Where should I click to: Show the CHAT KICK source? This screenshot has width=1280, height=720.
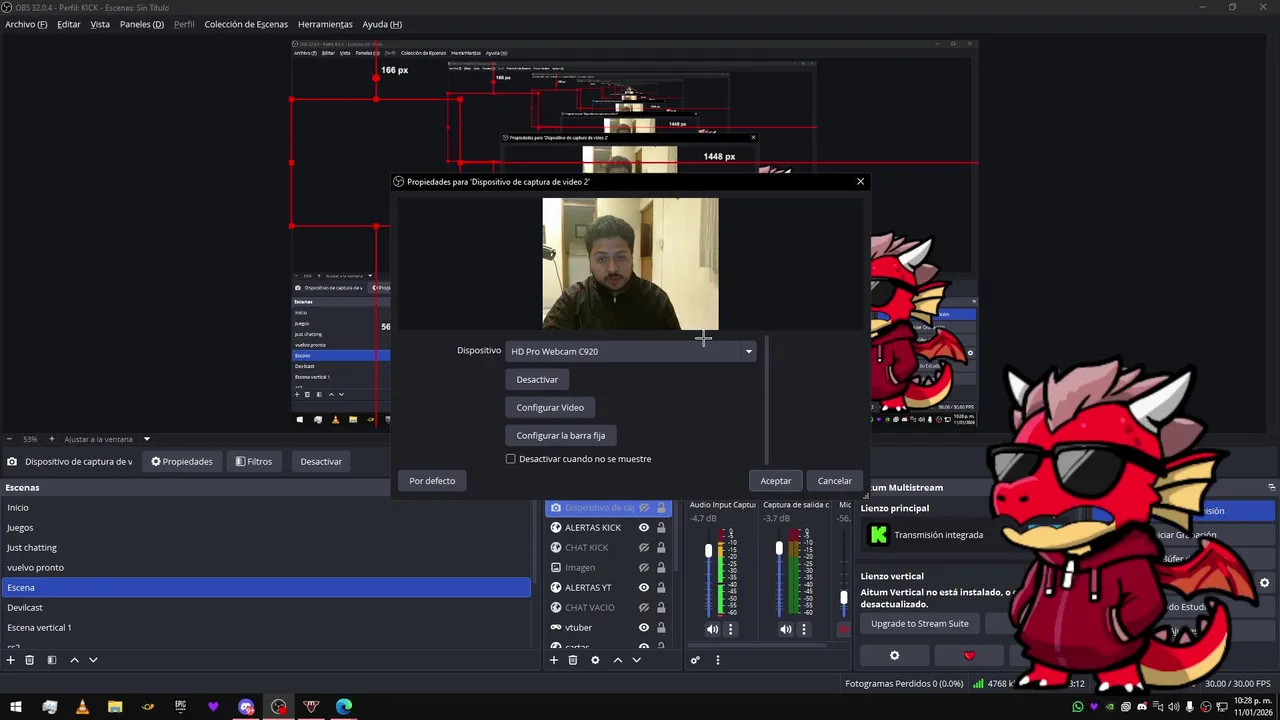click(x=644, y=548)
